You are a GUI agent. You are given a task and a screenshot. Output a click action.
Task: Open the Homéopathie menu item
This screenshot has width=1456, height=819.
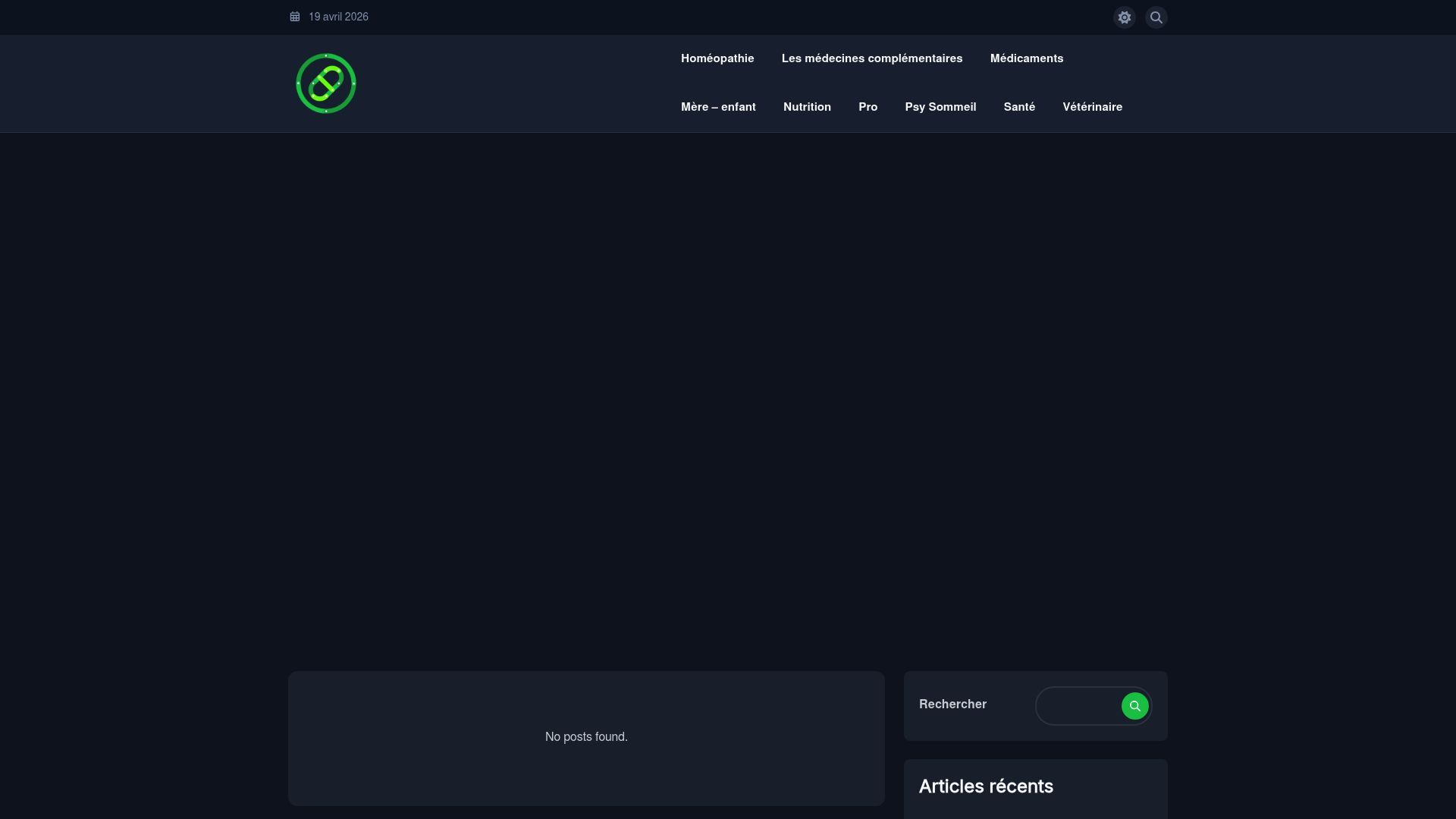click(717, 58)
